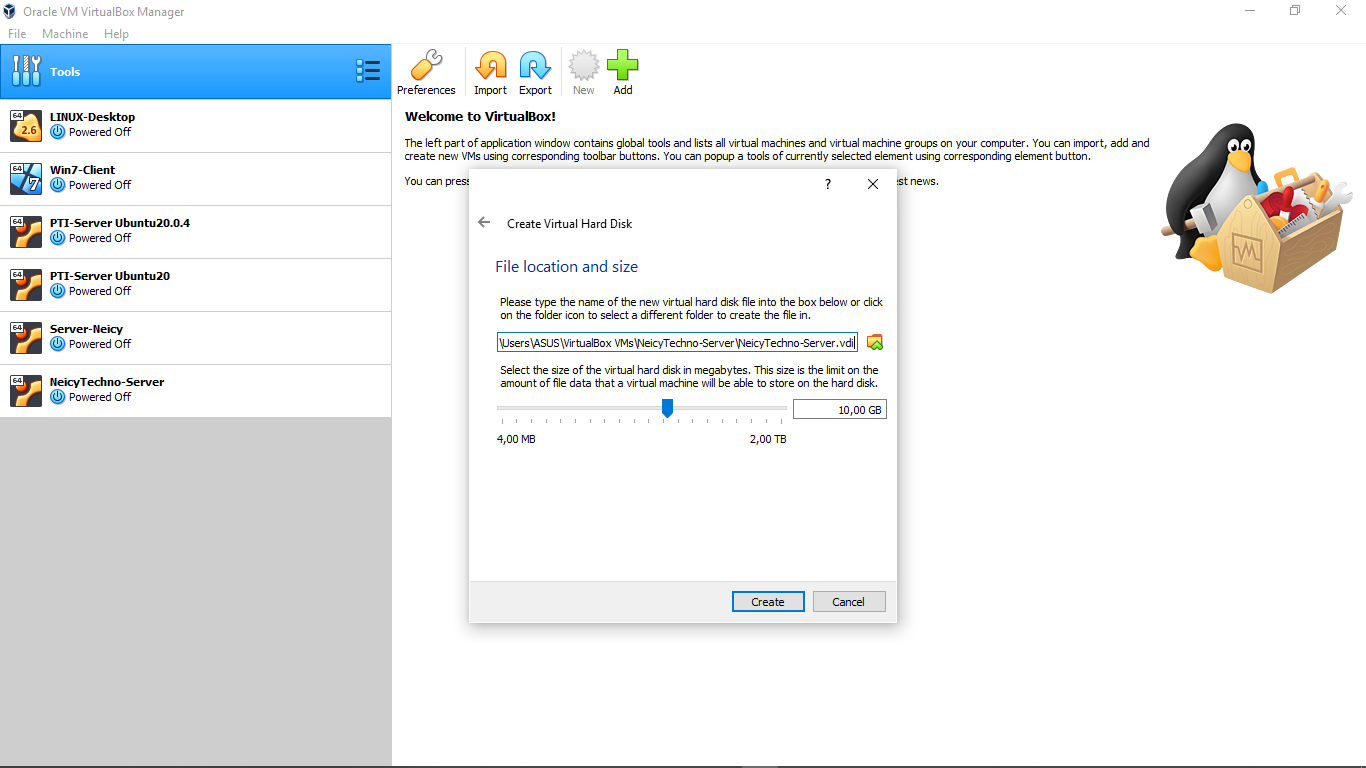Select the NeicyTechno-Server machine name

107,382
